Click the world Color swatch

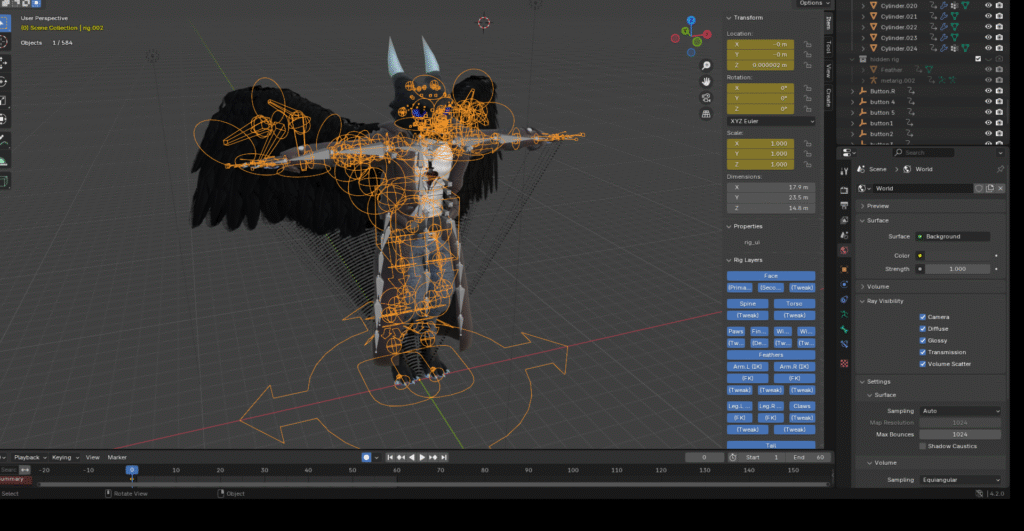coord(958,256)
